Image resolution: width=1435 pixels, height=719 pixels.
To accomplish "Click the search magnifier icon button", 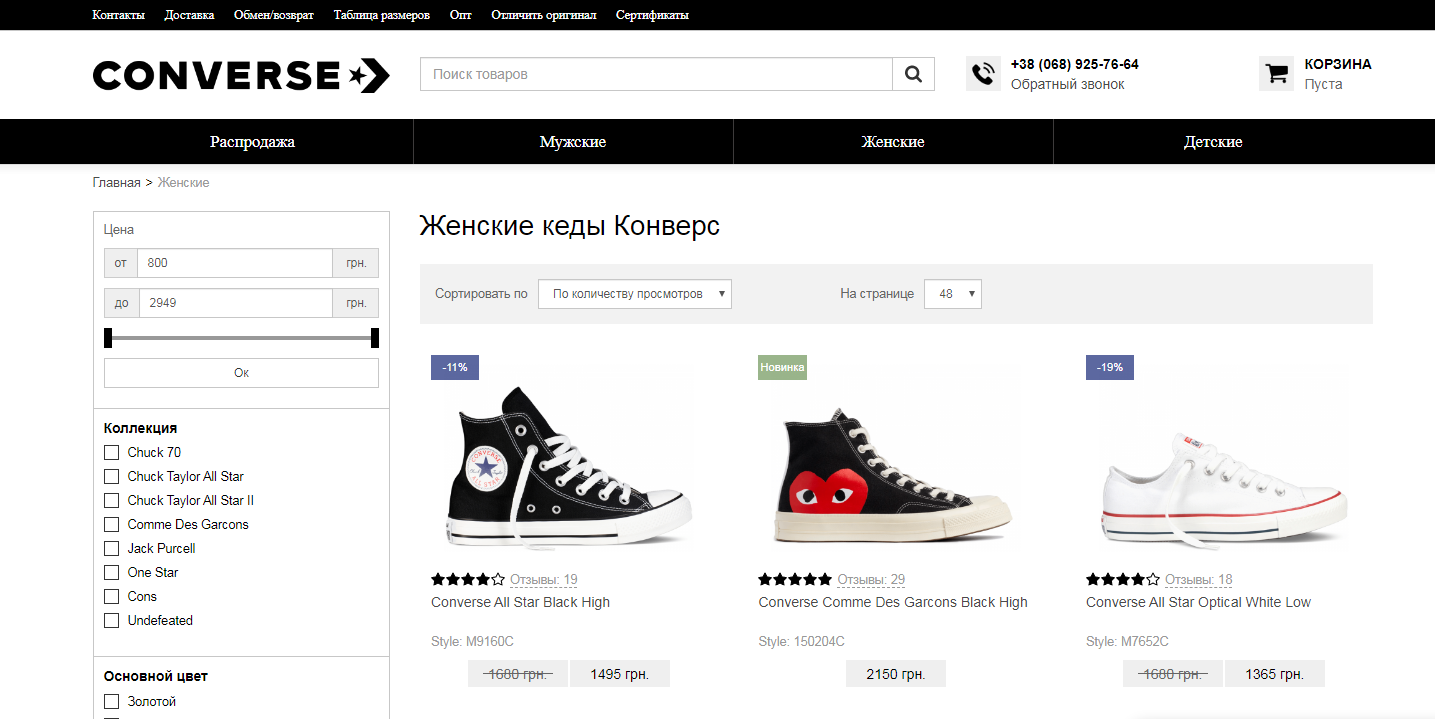I will point(913,74).
